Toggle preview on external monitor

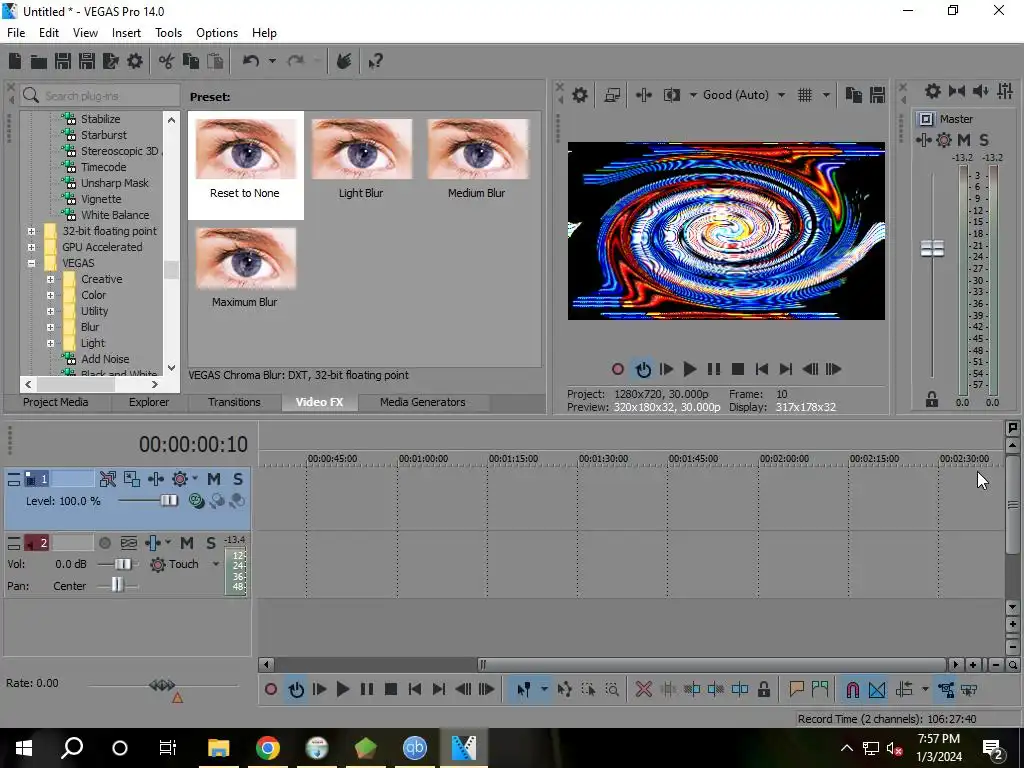(x=612, y=95)
